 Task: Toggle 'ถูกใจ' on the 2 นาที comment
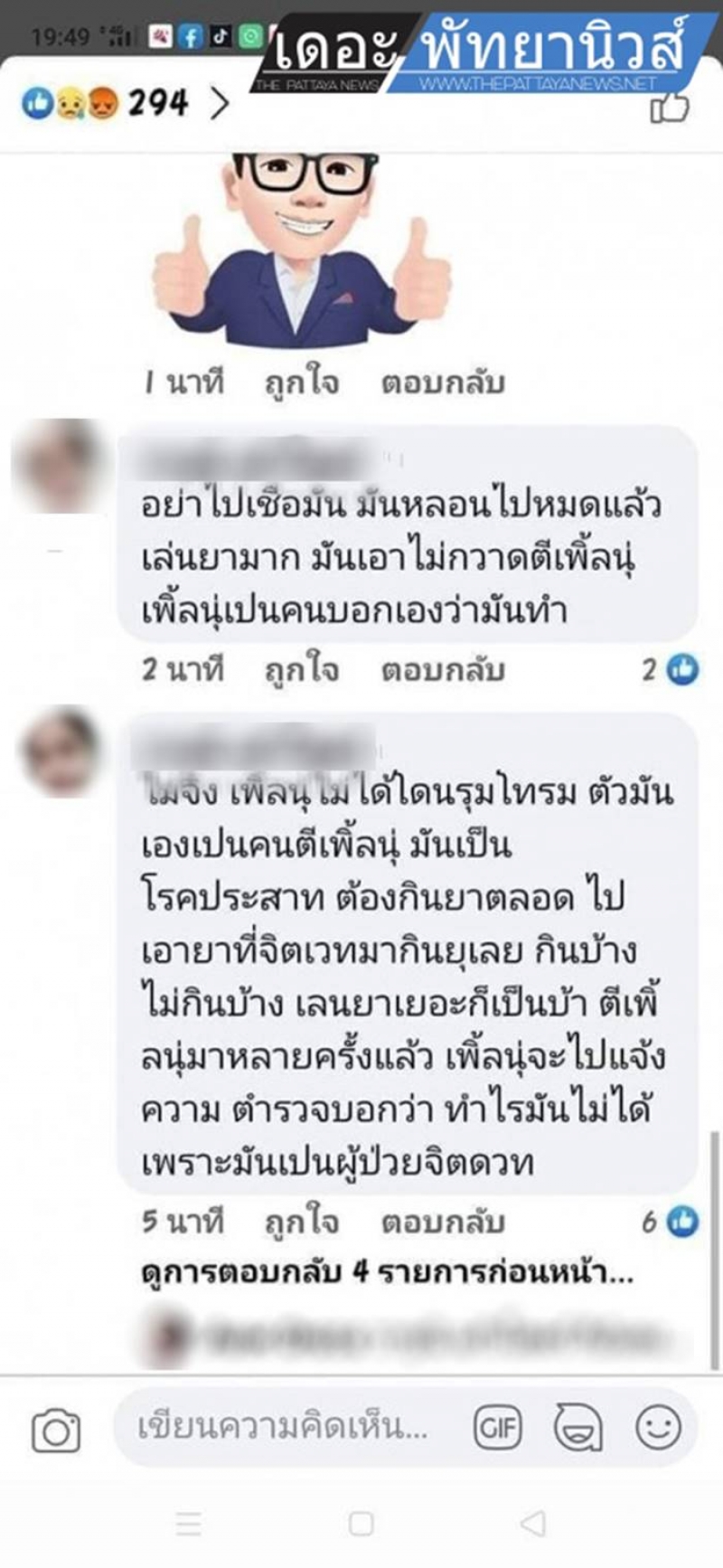(302, 670)
